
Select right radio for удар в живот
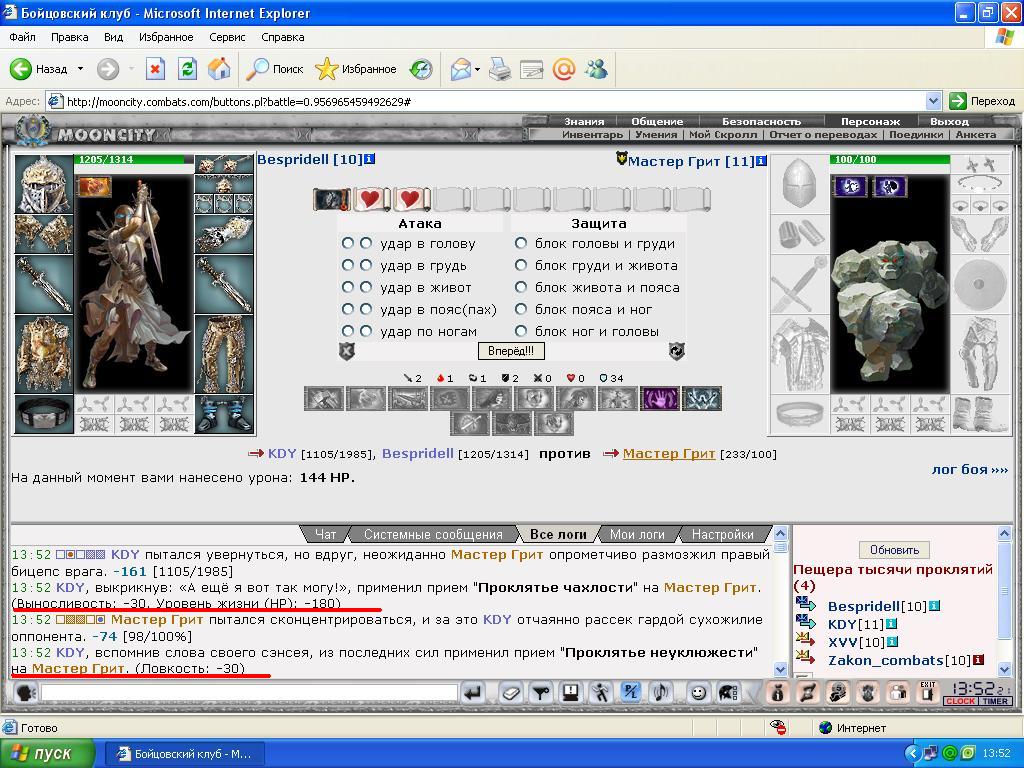366,287
